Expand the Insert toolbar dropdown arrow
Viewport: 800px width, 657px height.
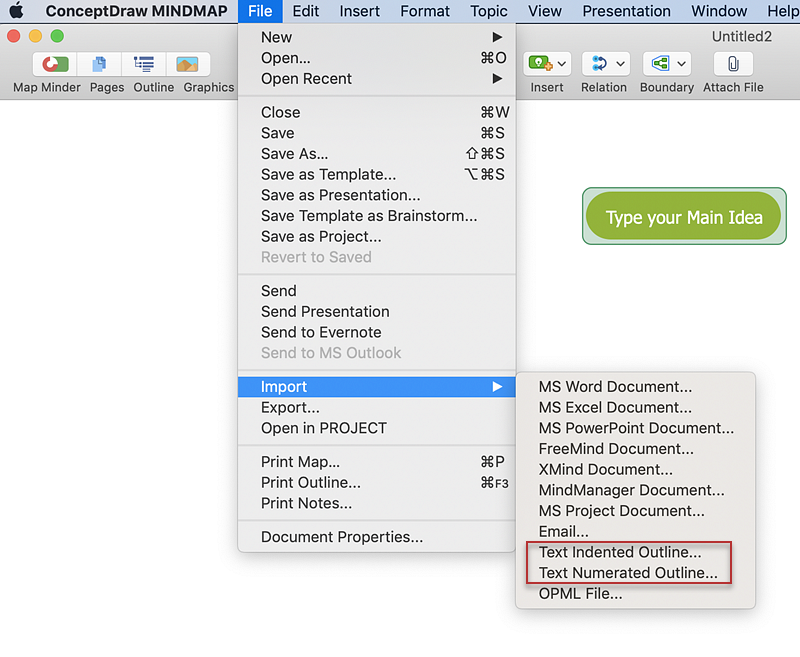[x=562, y=64]
